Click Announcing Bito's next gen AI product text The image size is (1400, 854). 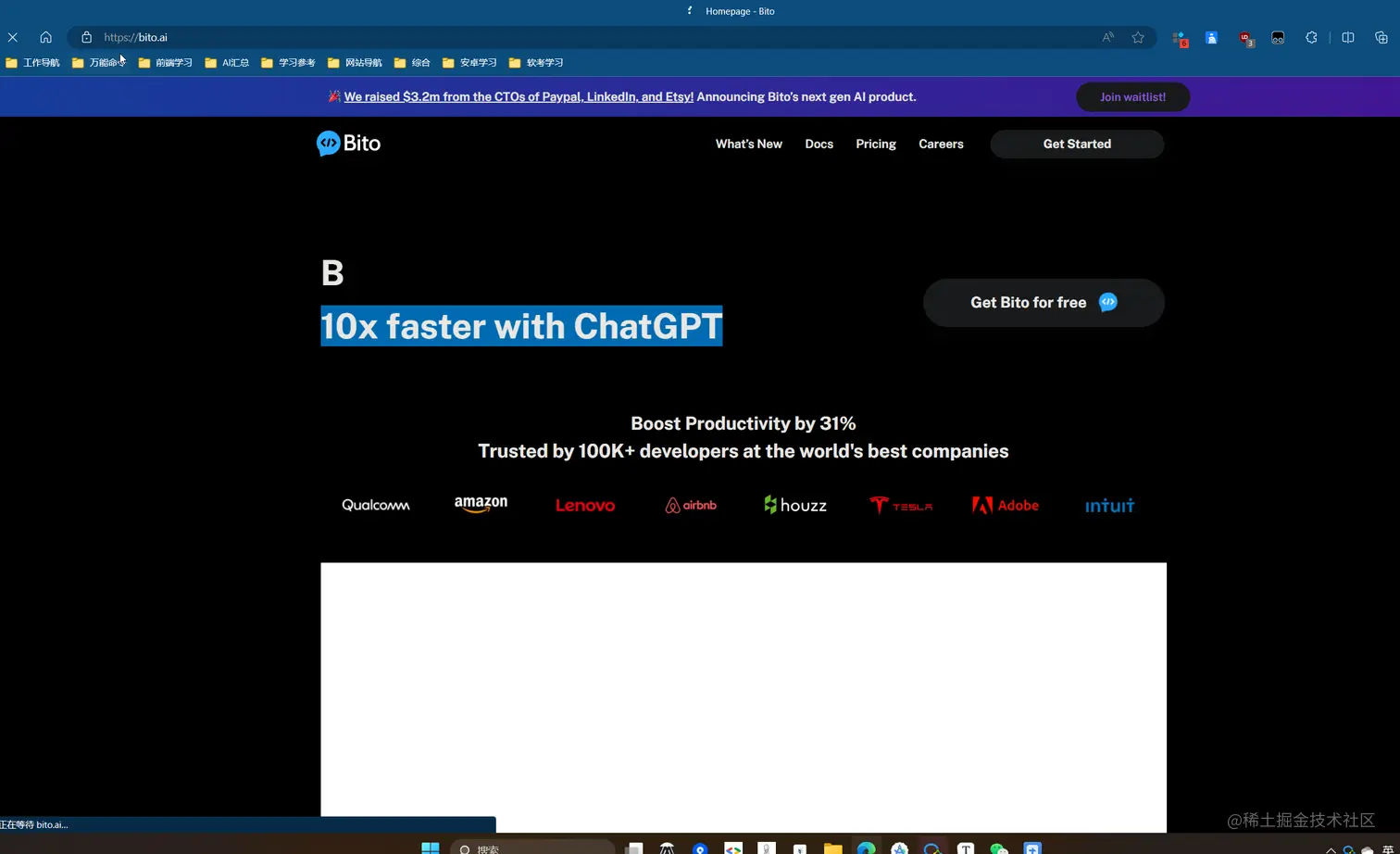coord(806,97)
